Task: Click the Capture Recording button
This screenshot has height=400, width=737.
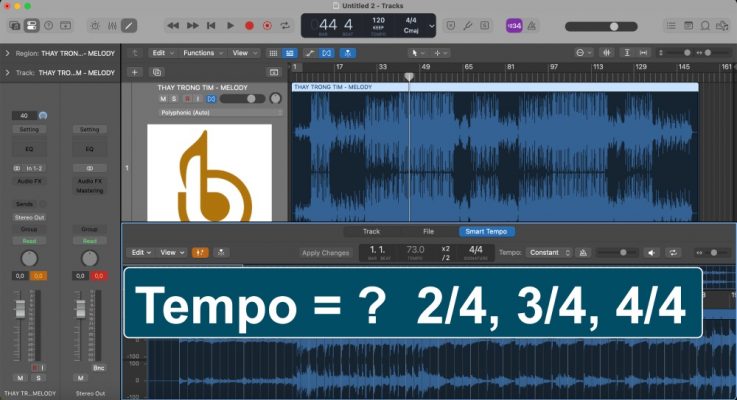Action: pos(267,25)
